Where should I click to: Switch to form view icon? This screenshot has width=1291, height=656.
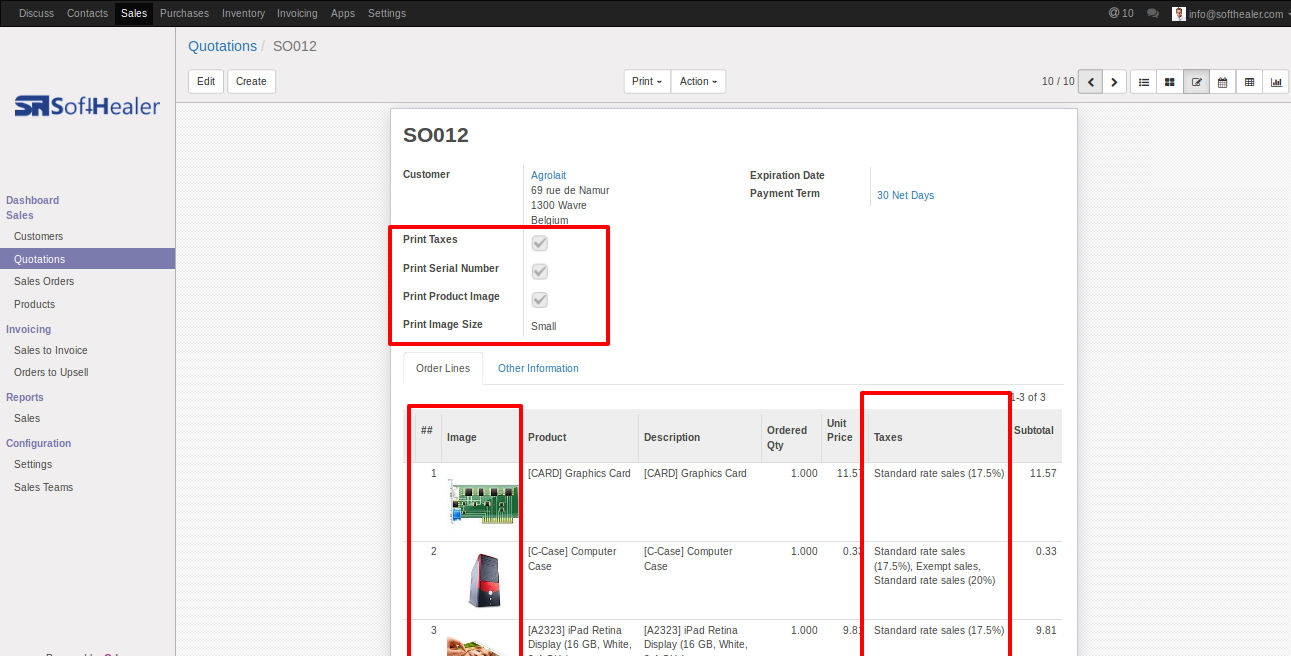coord(1196,82)
